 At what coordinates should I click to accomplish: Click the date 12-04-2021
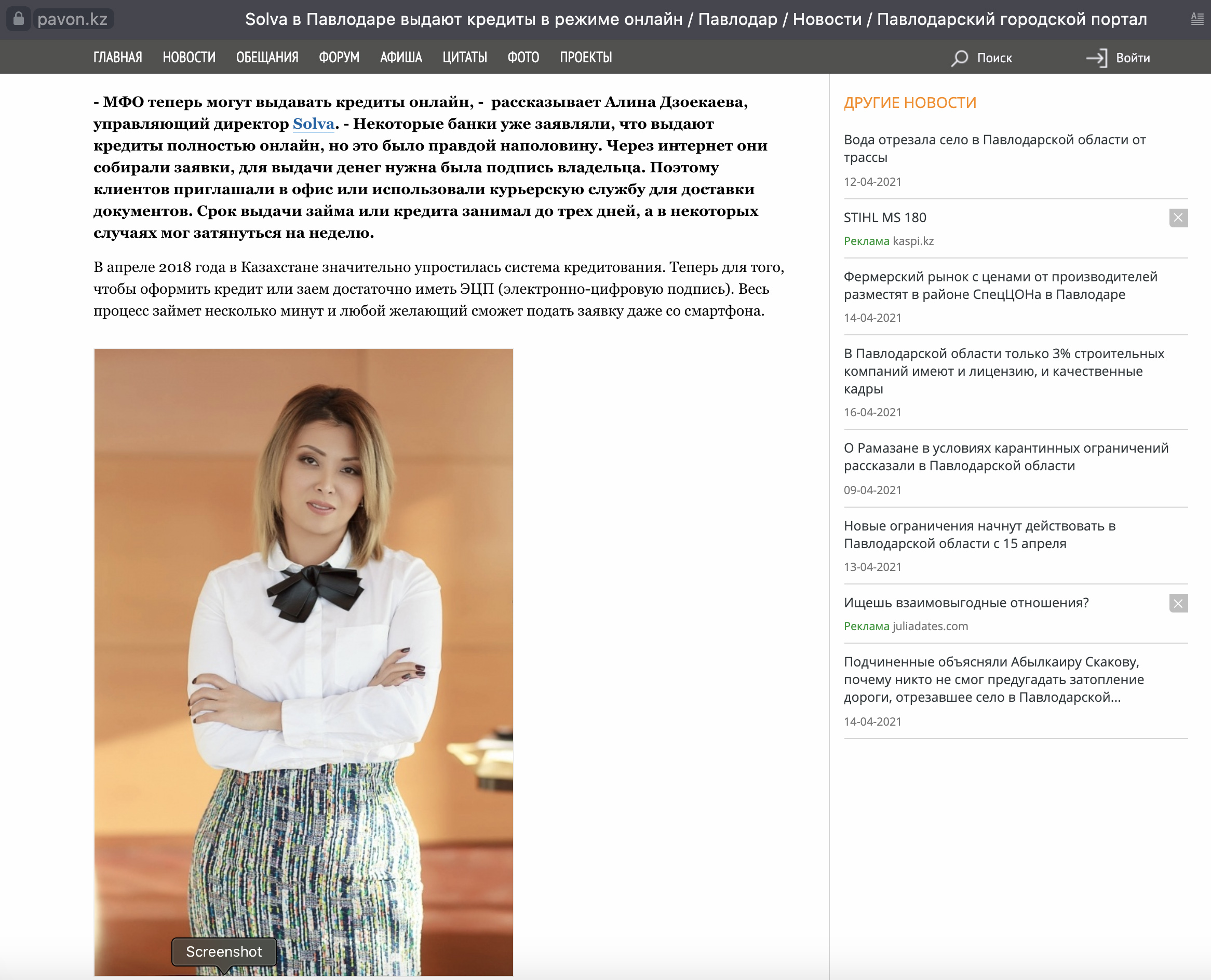point(872,182)
